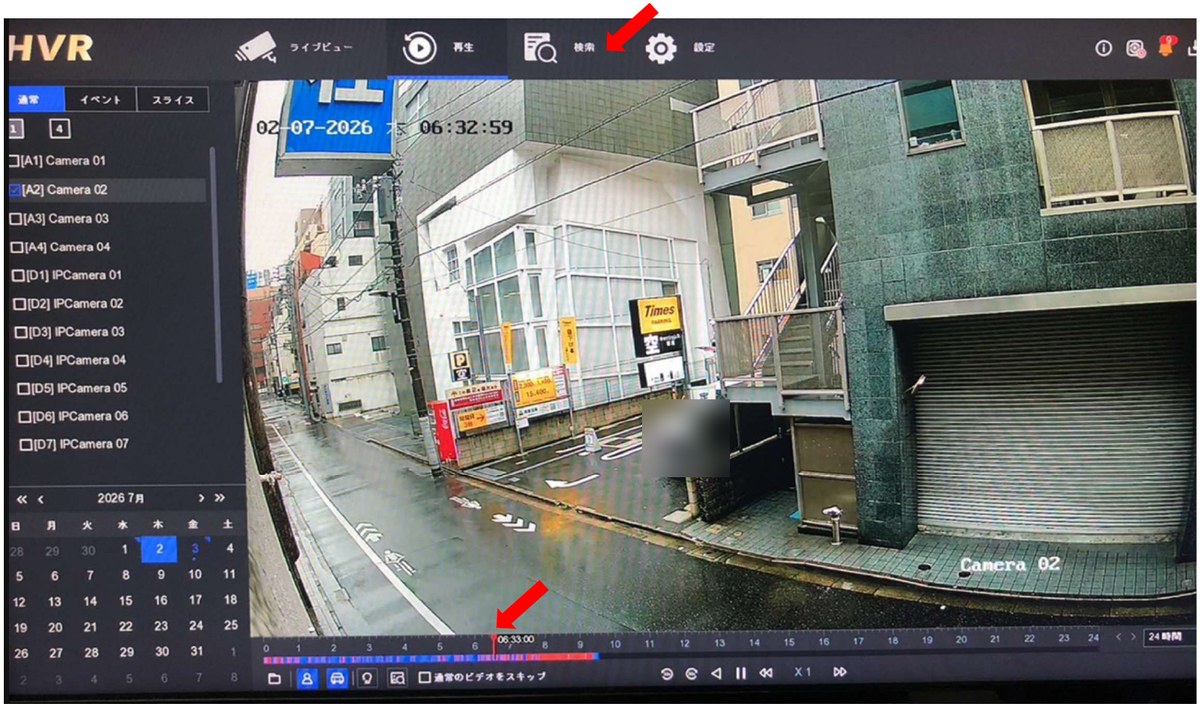The width and height of the screenshot is (1200, 707).
Task: Seek to hour 9 on timeline
Action: coord(579,645)
